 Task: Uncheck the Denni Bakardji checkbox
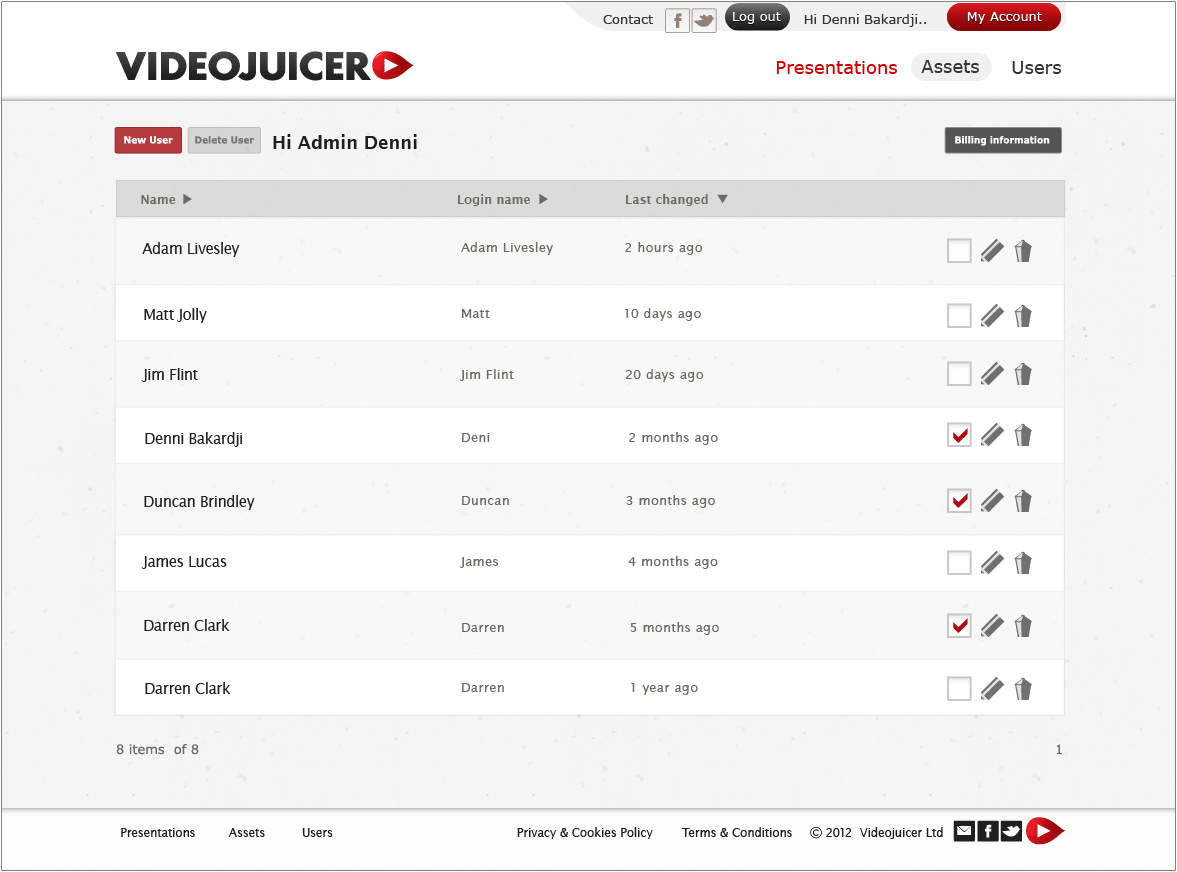958,435
